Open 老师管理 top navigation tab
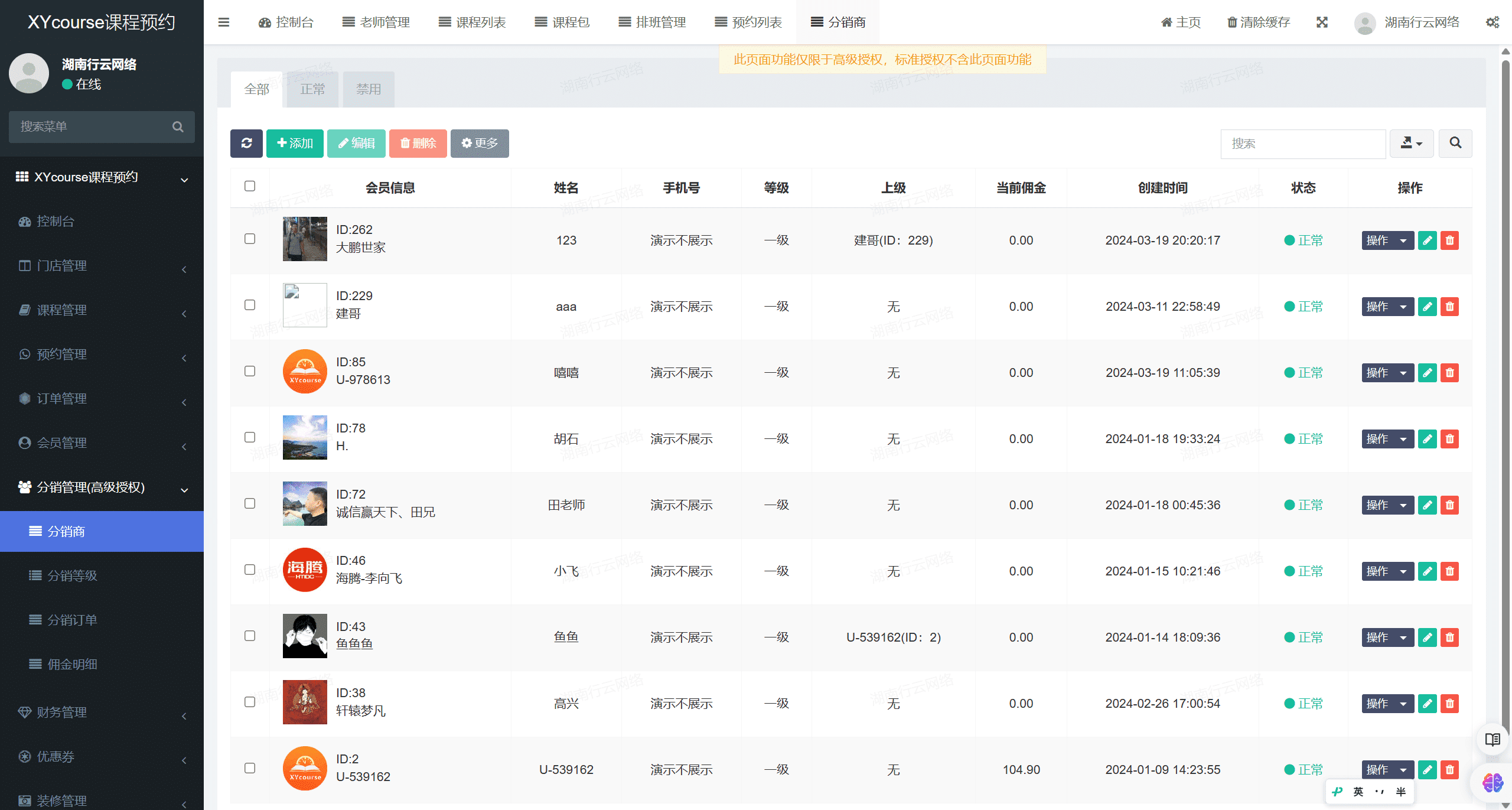This screenshot has height=810, width=1512. [x=376, y=22]
